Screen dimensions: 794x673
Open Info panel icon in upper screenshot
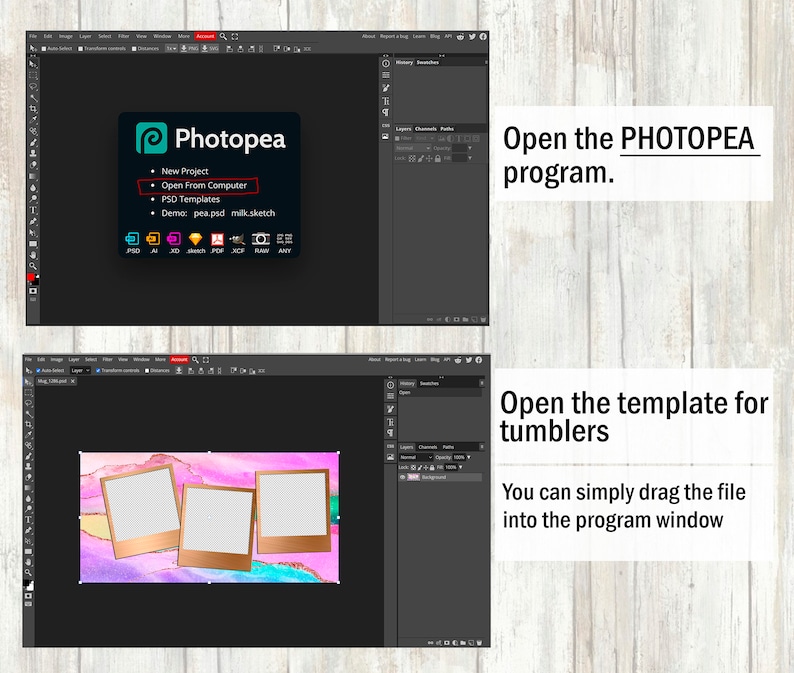click(386, 63)
